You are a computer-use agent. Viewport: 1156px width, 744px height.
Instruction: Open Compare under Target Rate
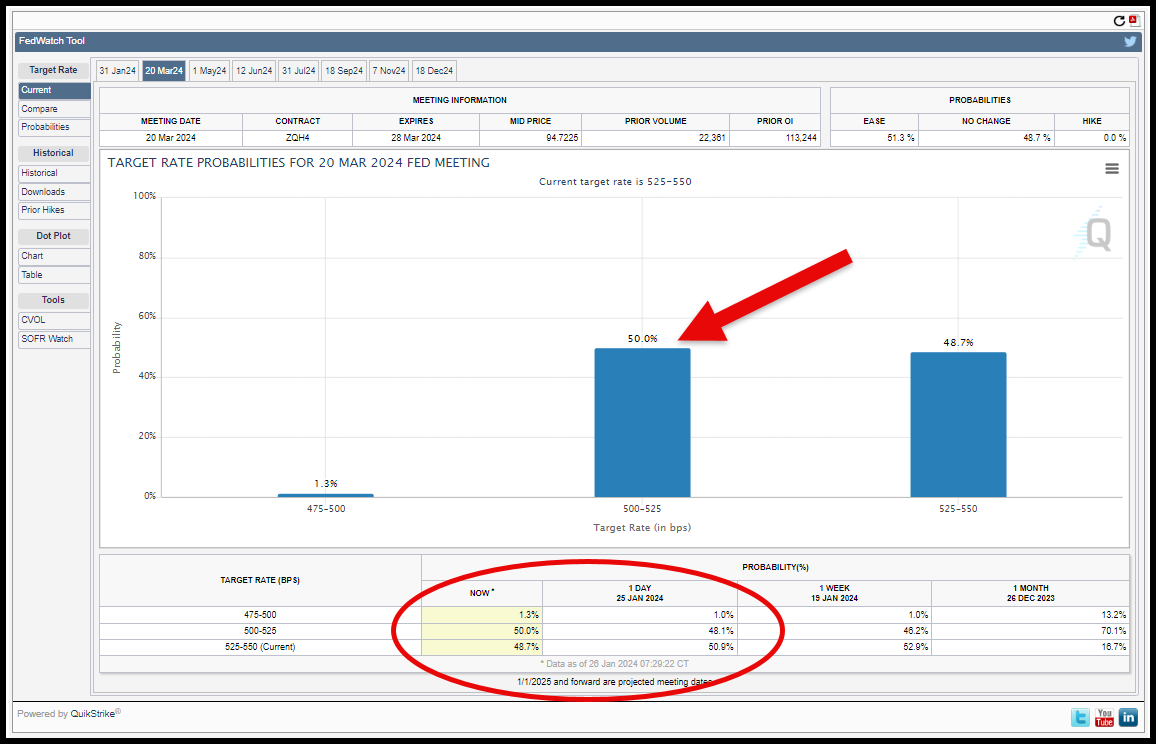click(x=55, y=109)
